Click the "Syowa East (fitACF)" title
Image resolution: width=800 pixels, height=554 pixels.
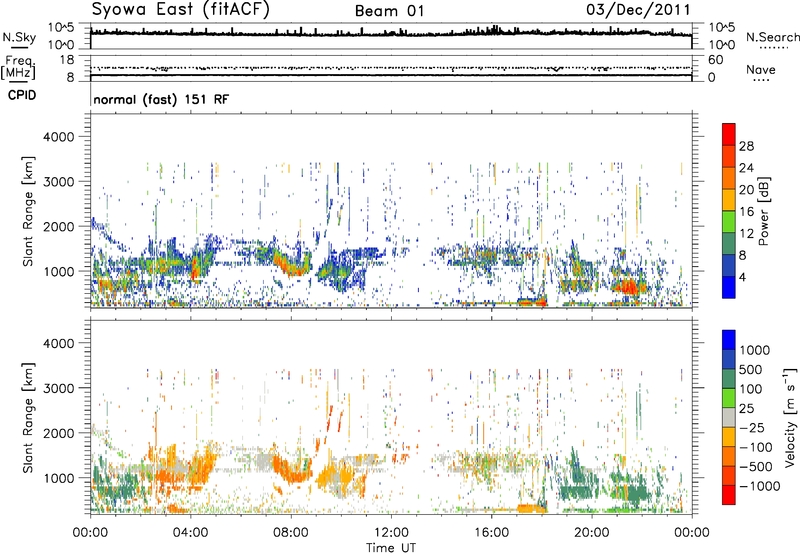coord(181,9)
